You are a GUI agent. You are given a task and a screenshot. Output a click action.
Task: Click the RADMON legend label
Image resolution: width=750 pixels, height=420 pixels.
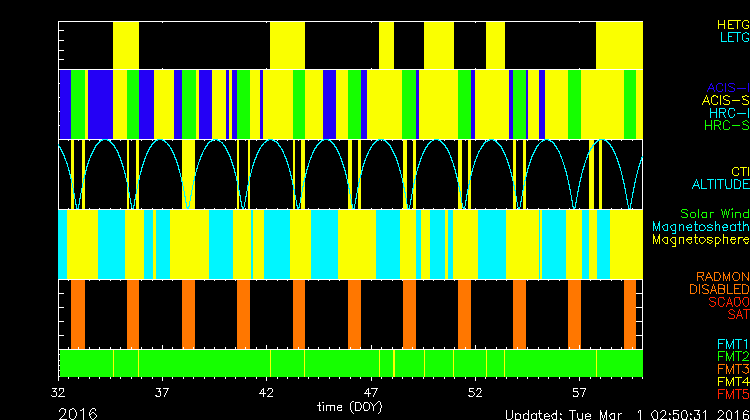click(723, 276)
